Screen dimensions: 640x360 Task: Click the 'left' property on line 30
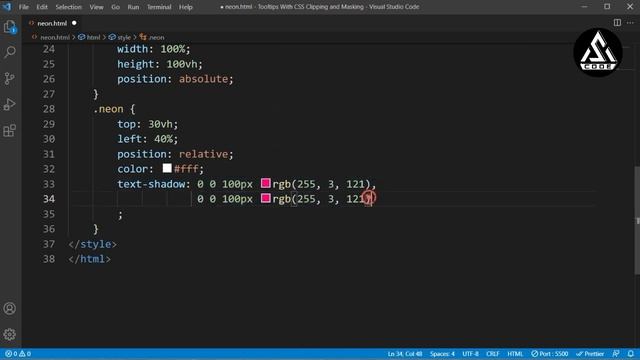coord(129,139)
